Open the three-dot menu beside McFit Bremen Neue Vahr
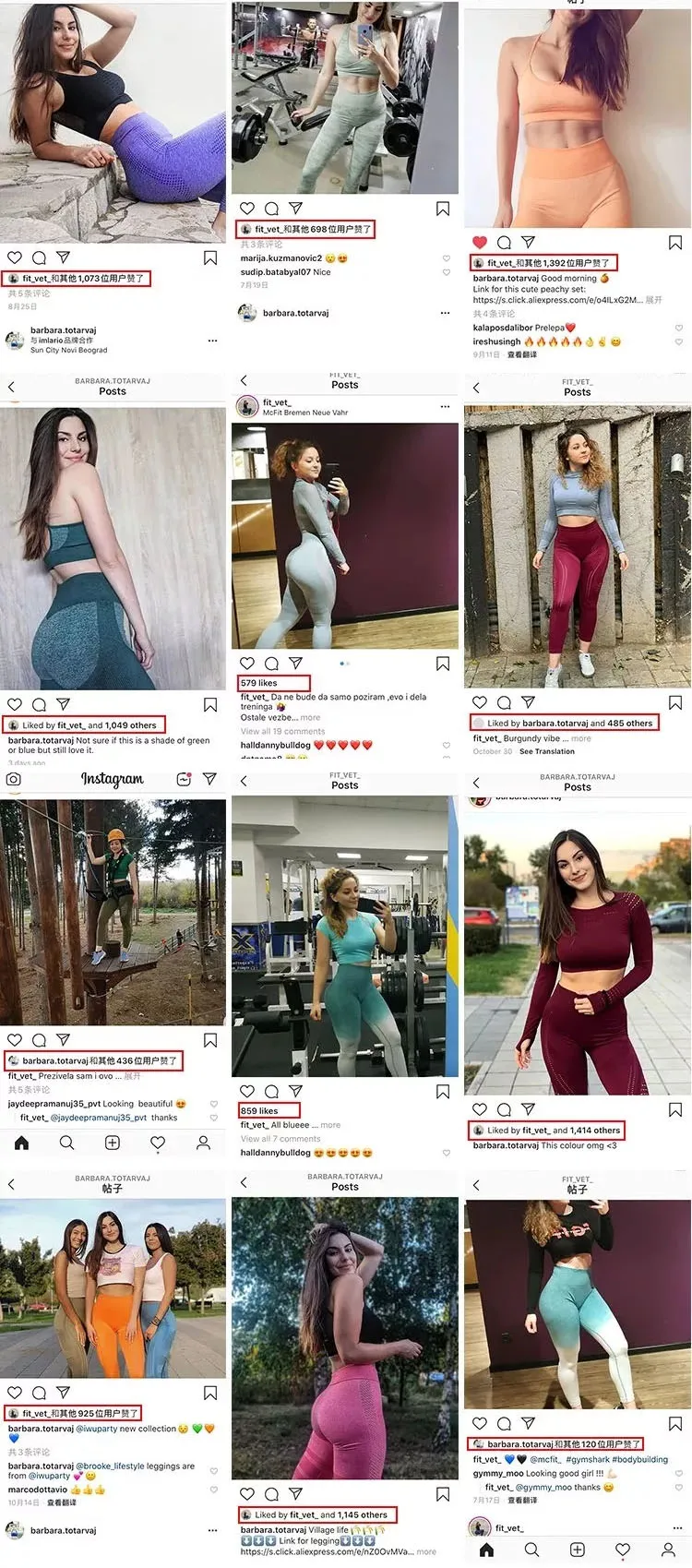This screenshot has height=1568, width=692. click(445, 406)
